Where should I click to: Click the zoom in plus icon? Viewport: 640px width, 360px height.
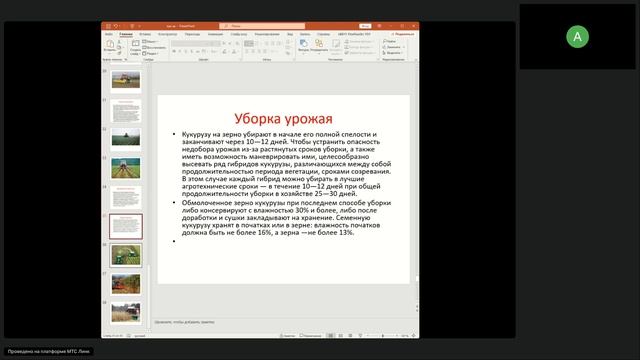(x=397, y=336)
